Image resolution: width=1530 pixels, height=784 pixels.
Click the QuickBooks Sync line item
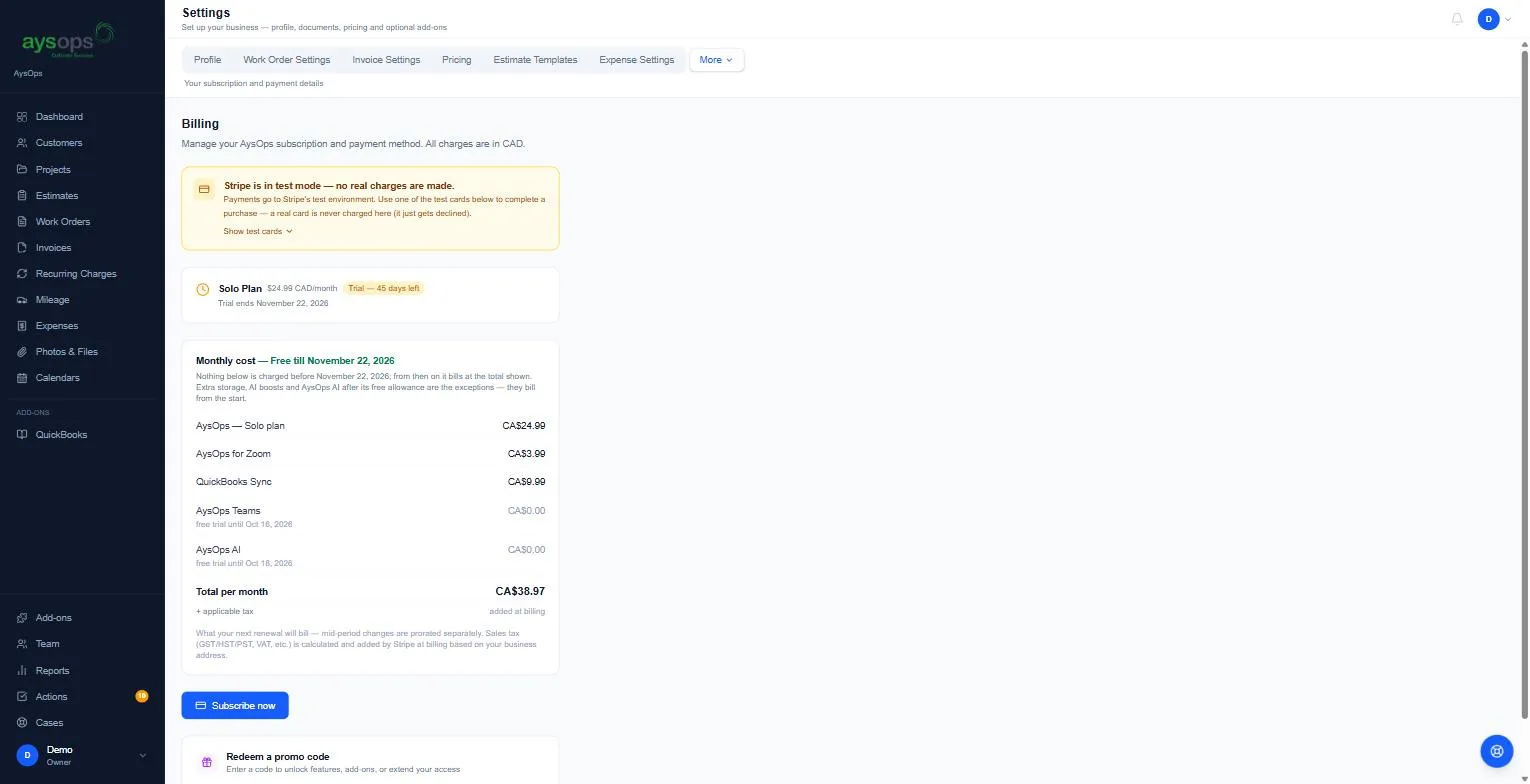tap(370, 482)
